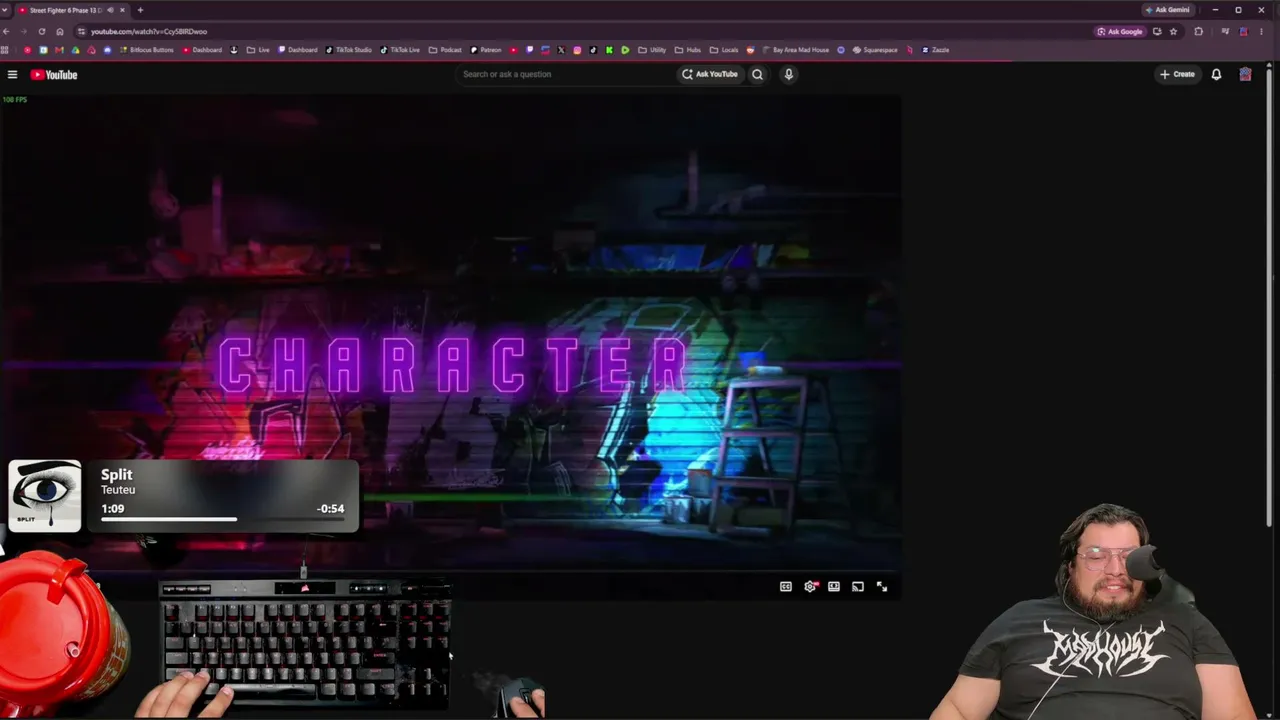This screenshot has width=1280, height=720.
Task: Open the X bookmark icon
Action: pos(561,50)
